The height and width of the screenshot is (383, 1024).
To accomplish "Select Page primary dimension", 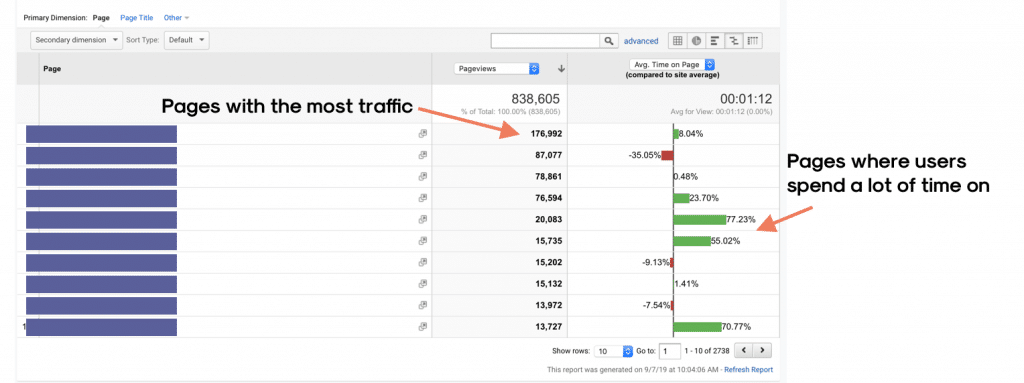I will click(101, 18).
